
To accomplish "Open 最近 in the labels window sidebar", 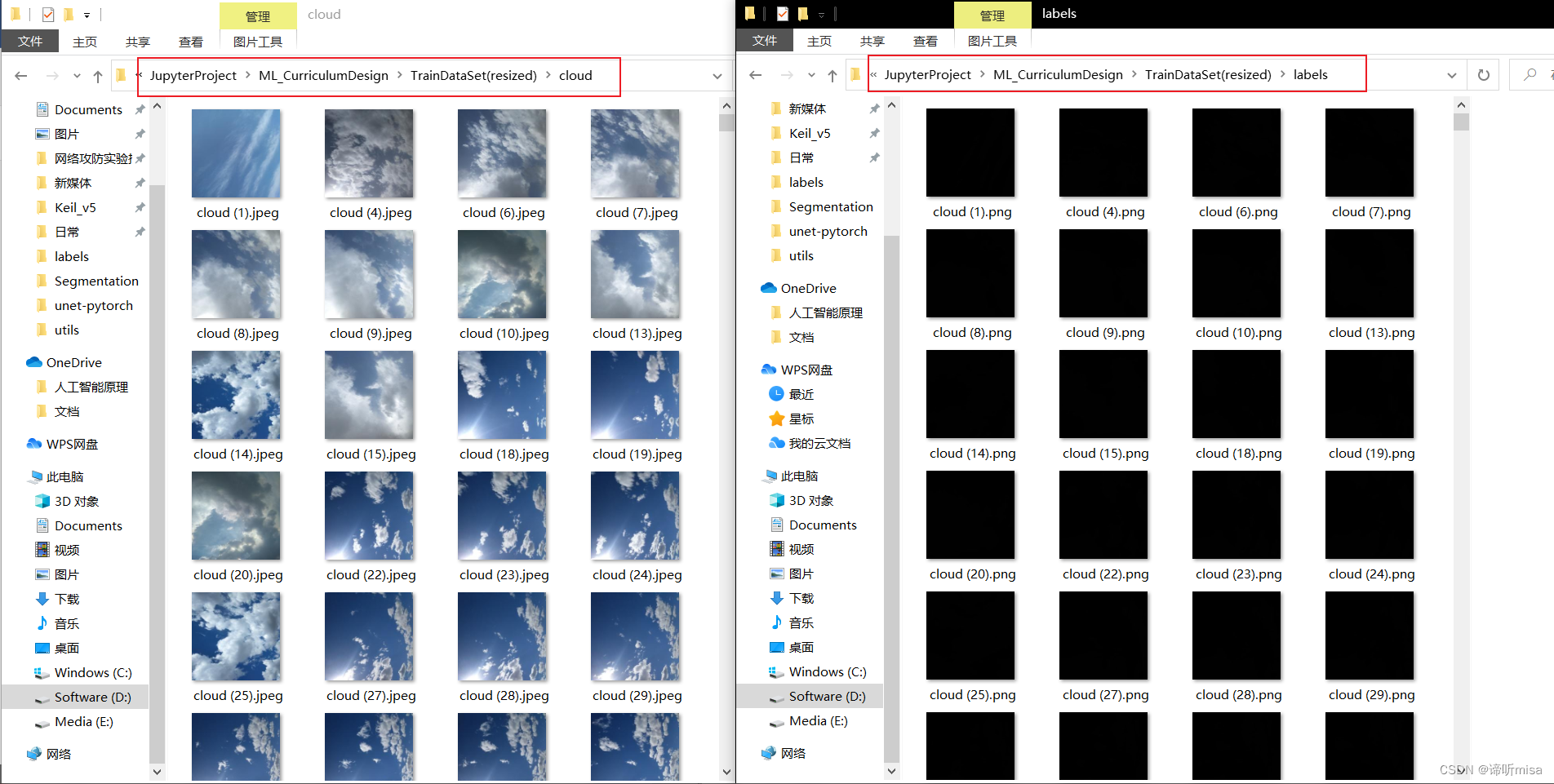I will point(792,394).
